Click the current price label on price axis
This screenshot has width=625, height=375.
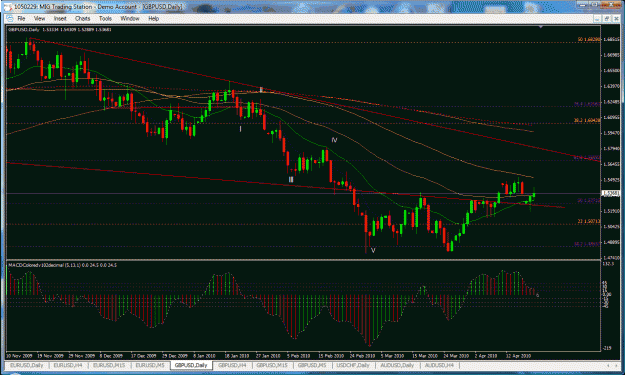[x=611, y=193]
